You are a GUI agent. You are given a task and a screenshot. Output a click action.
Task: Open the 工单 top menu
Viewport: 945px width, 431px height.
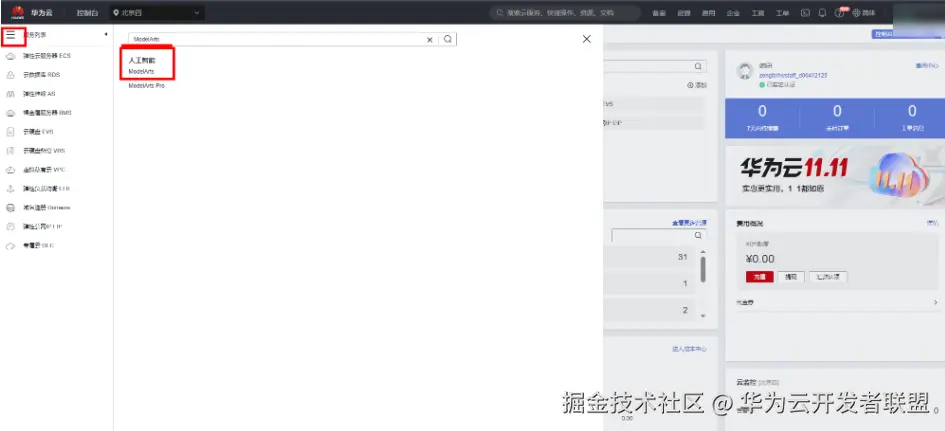pos(782,13)
